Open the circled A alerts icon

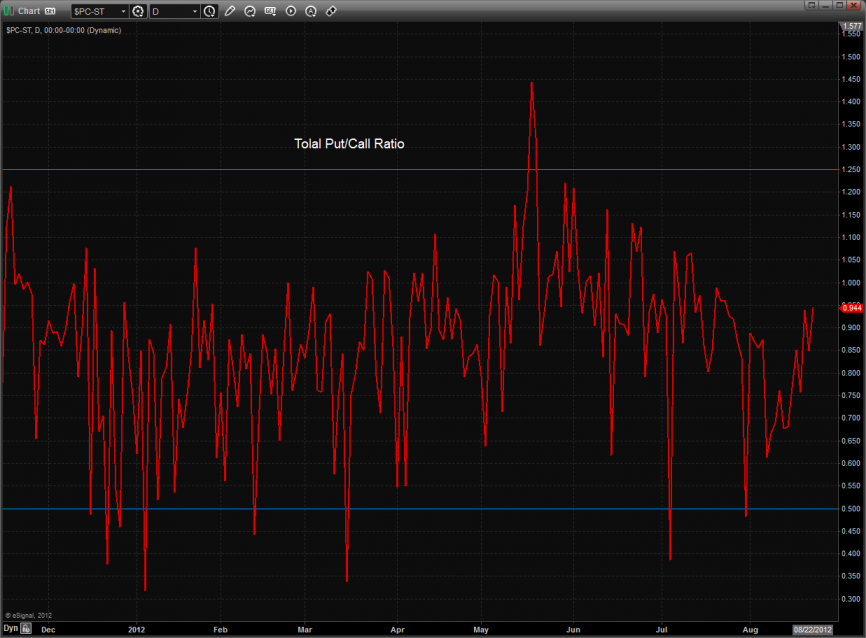[311, 12]
